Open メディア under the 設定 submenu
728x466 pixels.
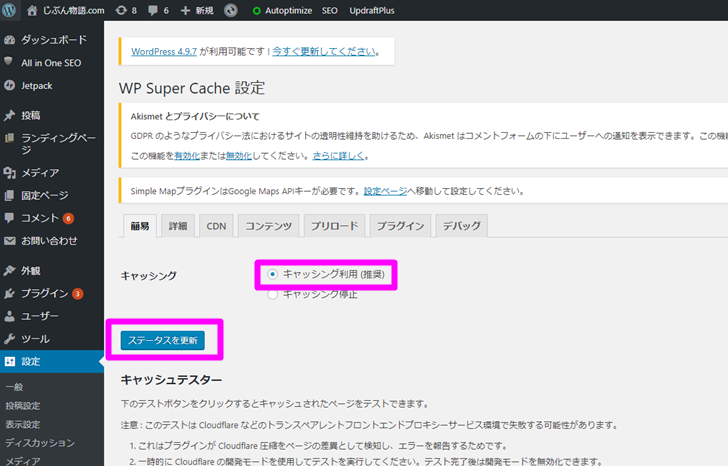(23, 461)
